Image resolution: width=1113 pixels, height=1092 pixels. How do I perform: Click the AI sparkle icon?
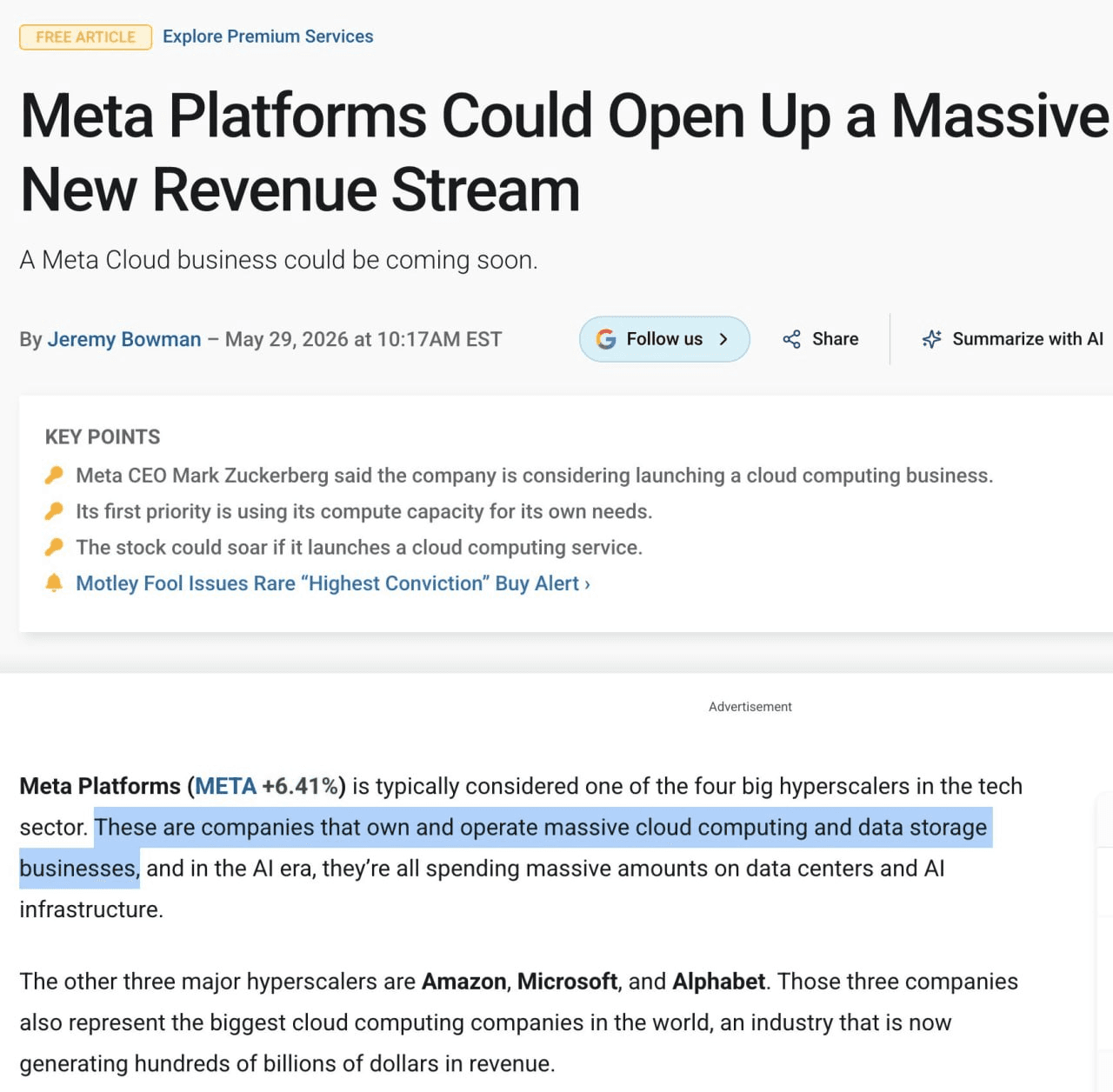coord(931,339)
